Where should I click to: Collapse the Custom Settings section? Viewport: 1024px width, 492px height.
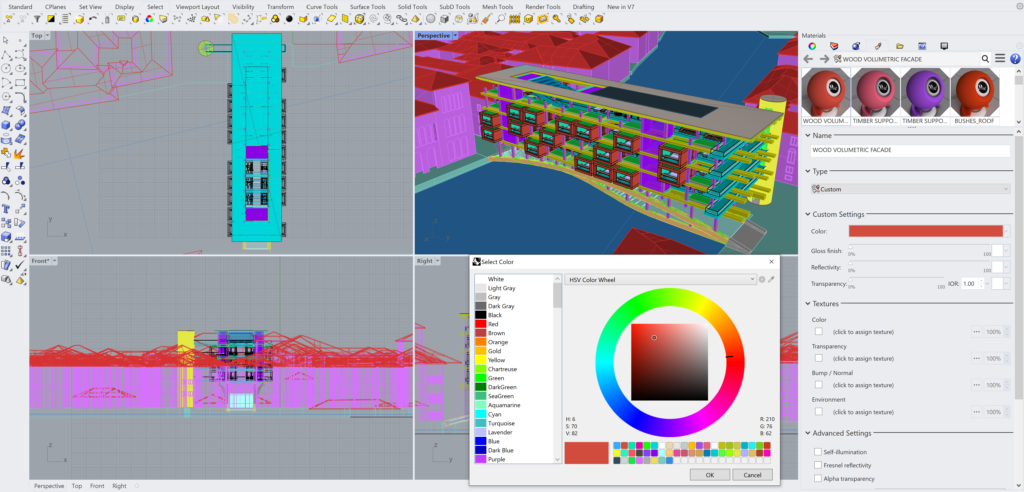coord(807,214)
